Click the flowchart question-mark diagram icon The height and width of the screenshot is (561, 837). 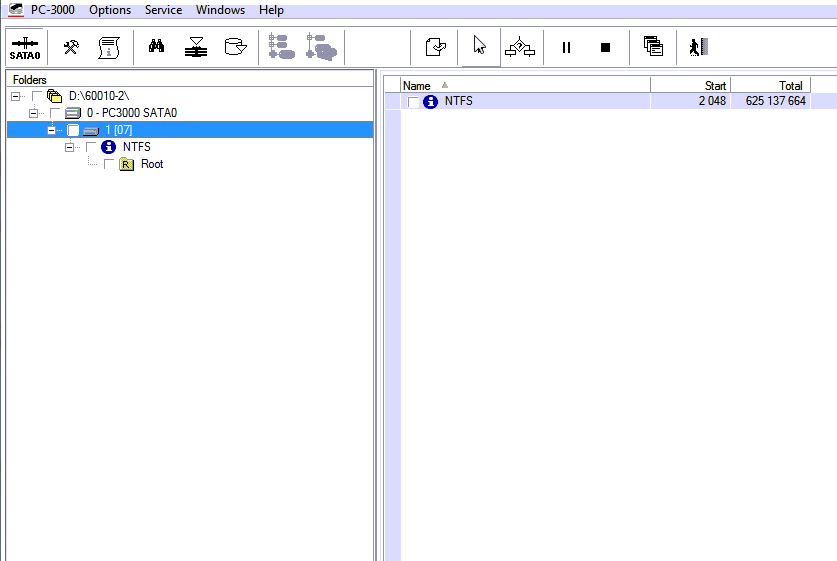click(x=520, y=47)
